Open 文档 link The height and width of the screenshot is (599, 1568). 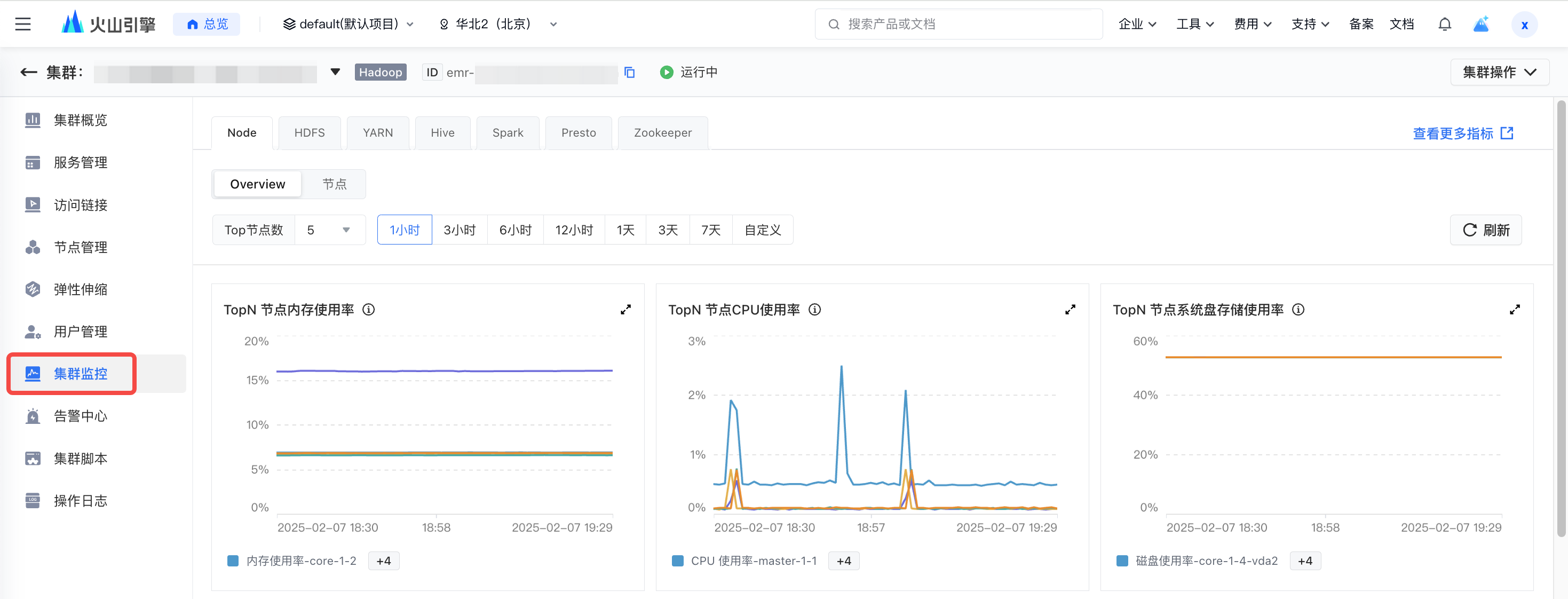tap(1401, 25)
